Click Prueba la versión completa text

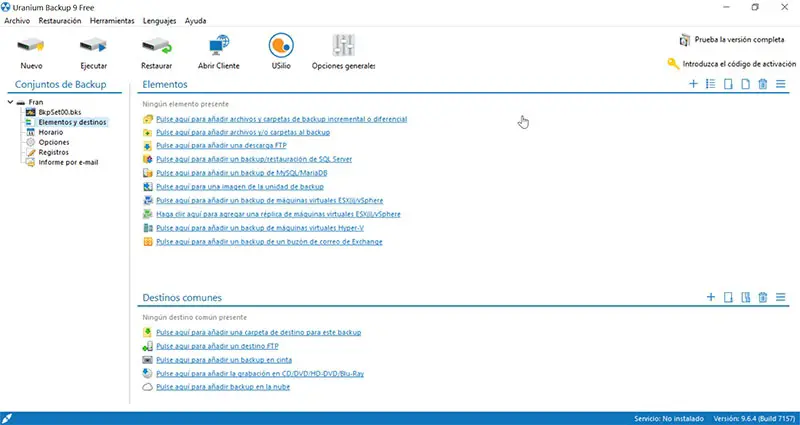click(x=739, y=39)
